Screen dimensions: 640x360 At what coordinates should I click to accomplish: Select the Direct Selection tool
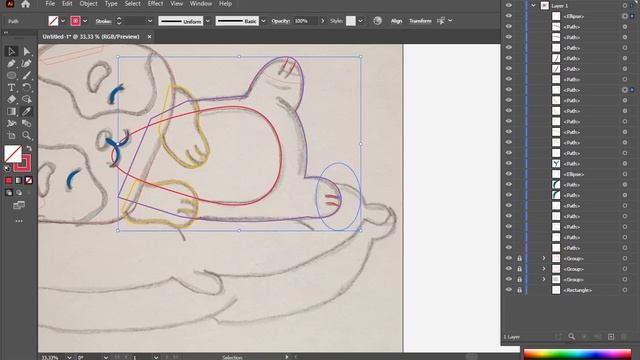(x=27, y=51)
